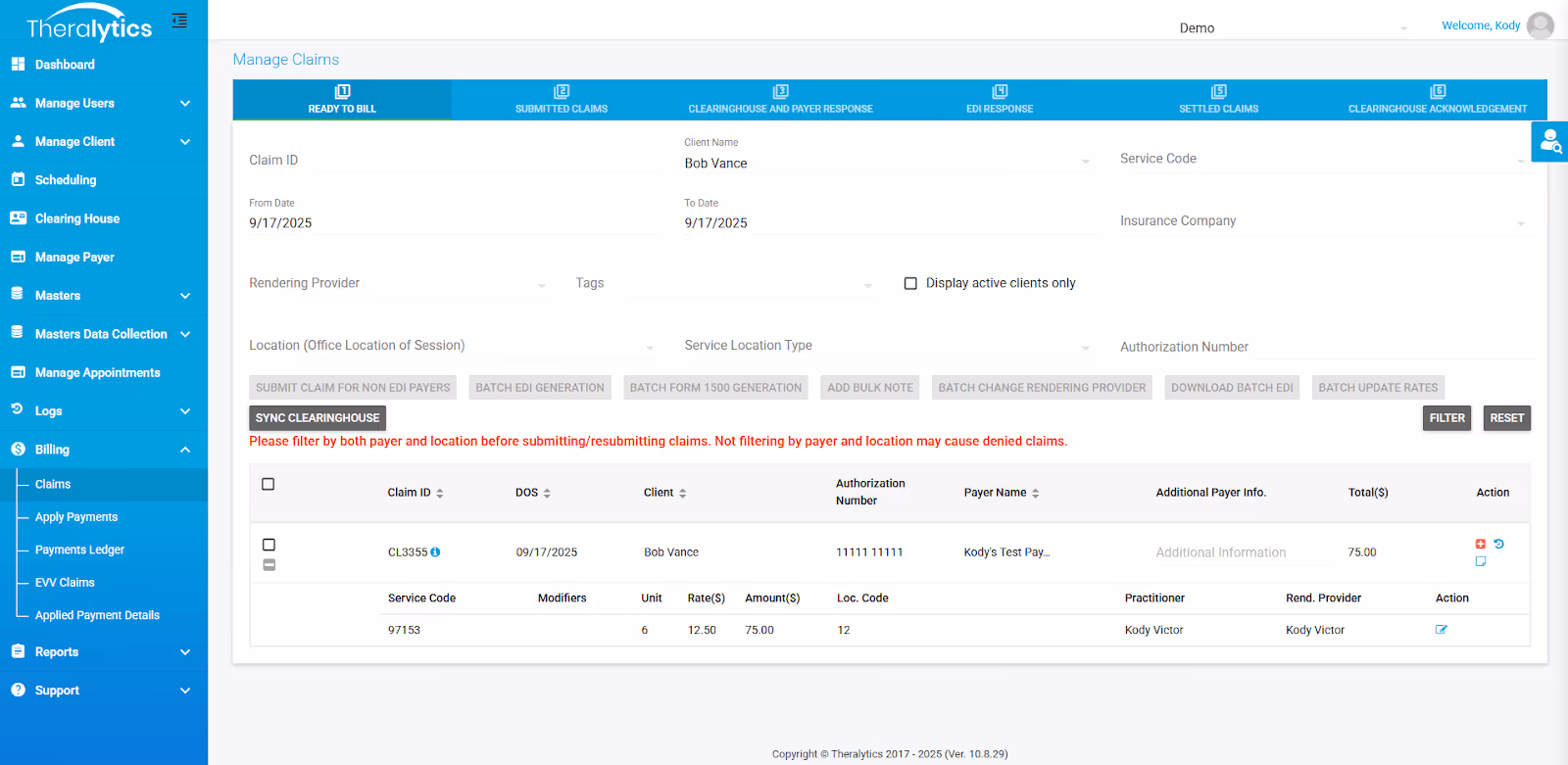
Task: Open Payments Ledger under Billing
Action: pos(79,550)
